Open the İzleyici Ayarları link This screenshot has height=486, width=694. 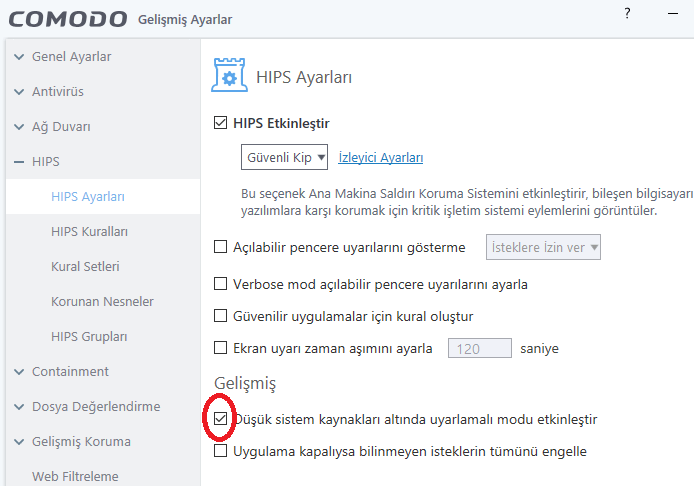pyautogui.click(x=381, y=158)
